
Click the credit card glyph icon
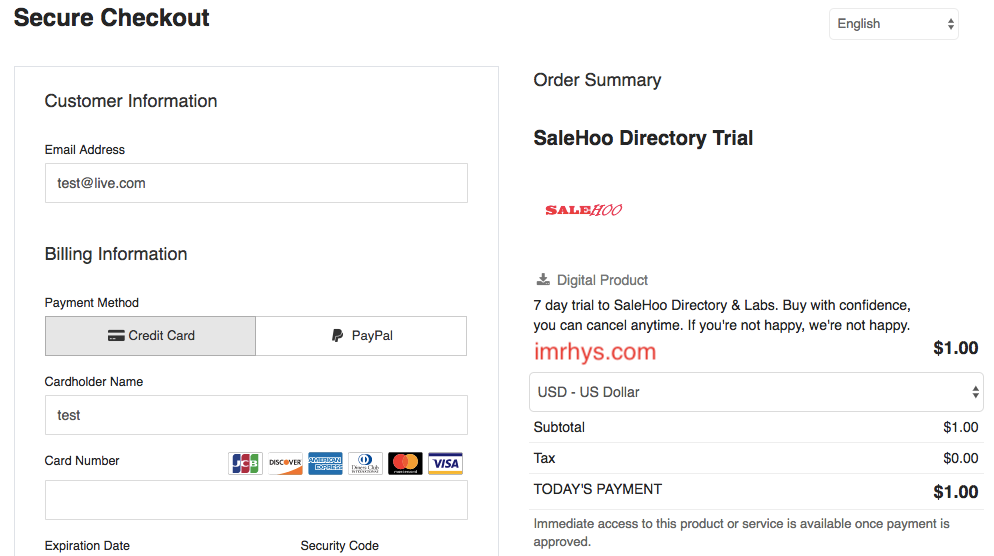(116, 335)
